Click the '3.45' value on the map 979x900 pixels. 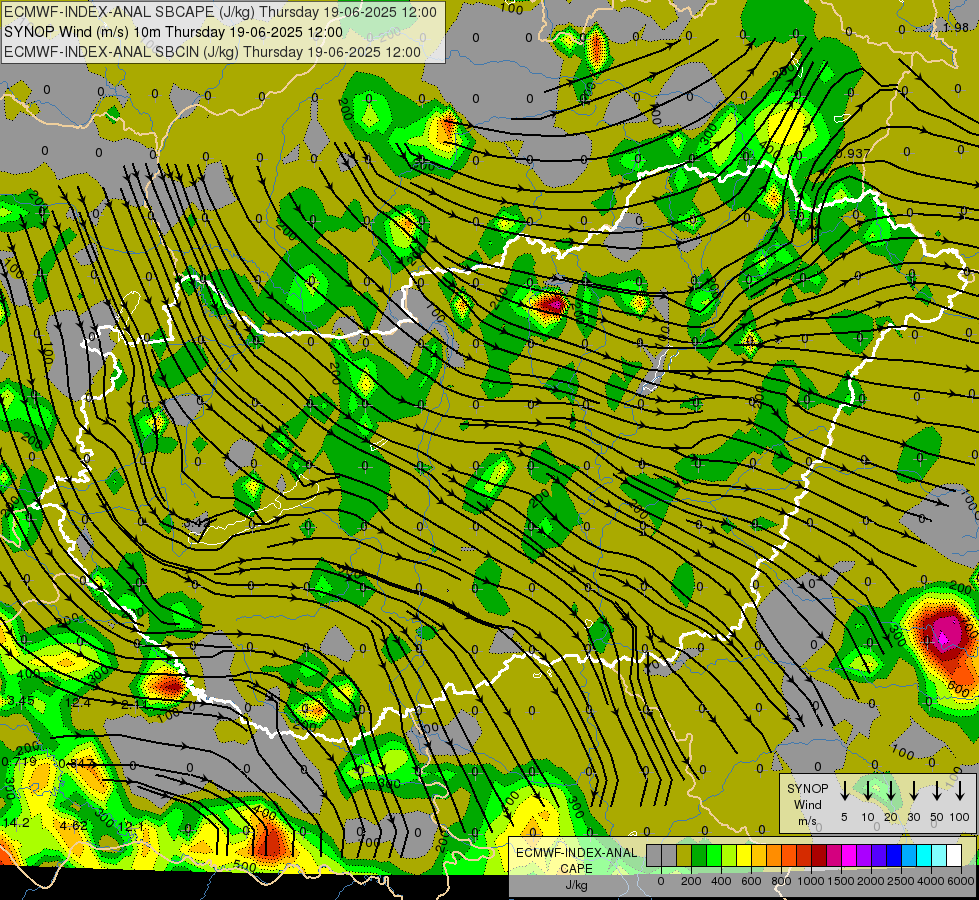pyautogui.click(x=22, y=701)
